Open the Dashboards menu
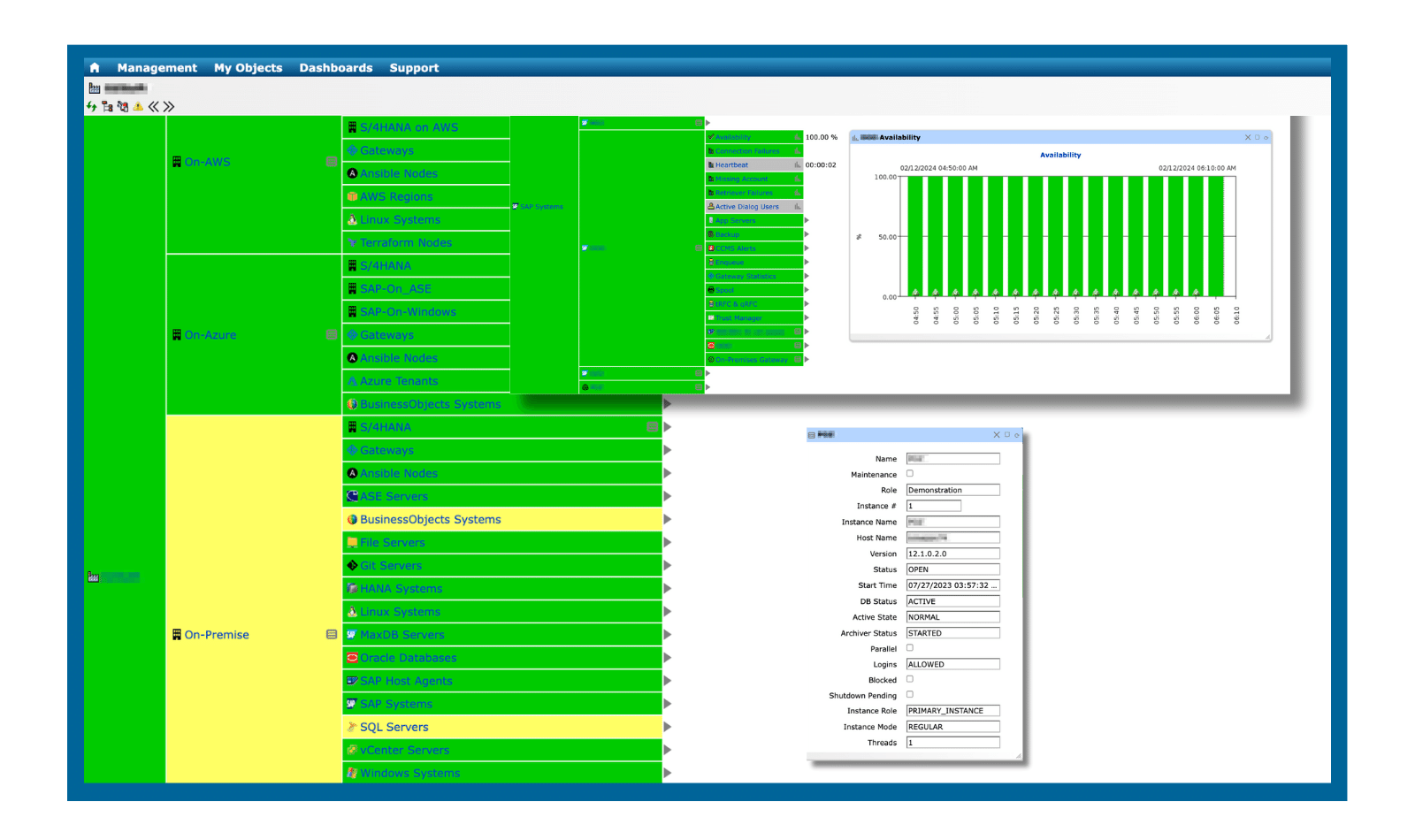The height and width of the screenshot is (840, 1415). (336, 67)
